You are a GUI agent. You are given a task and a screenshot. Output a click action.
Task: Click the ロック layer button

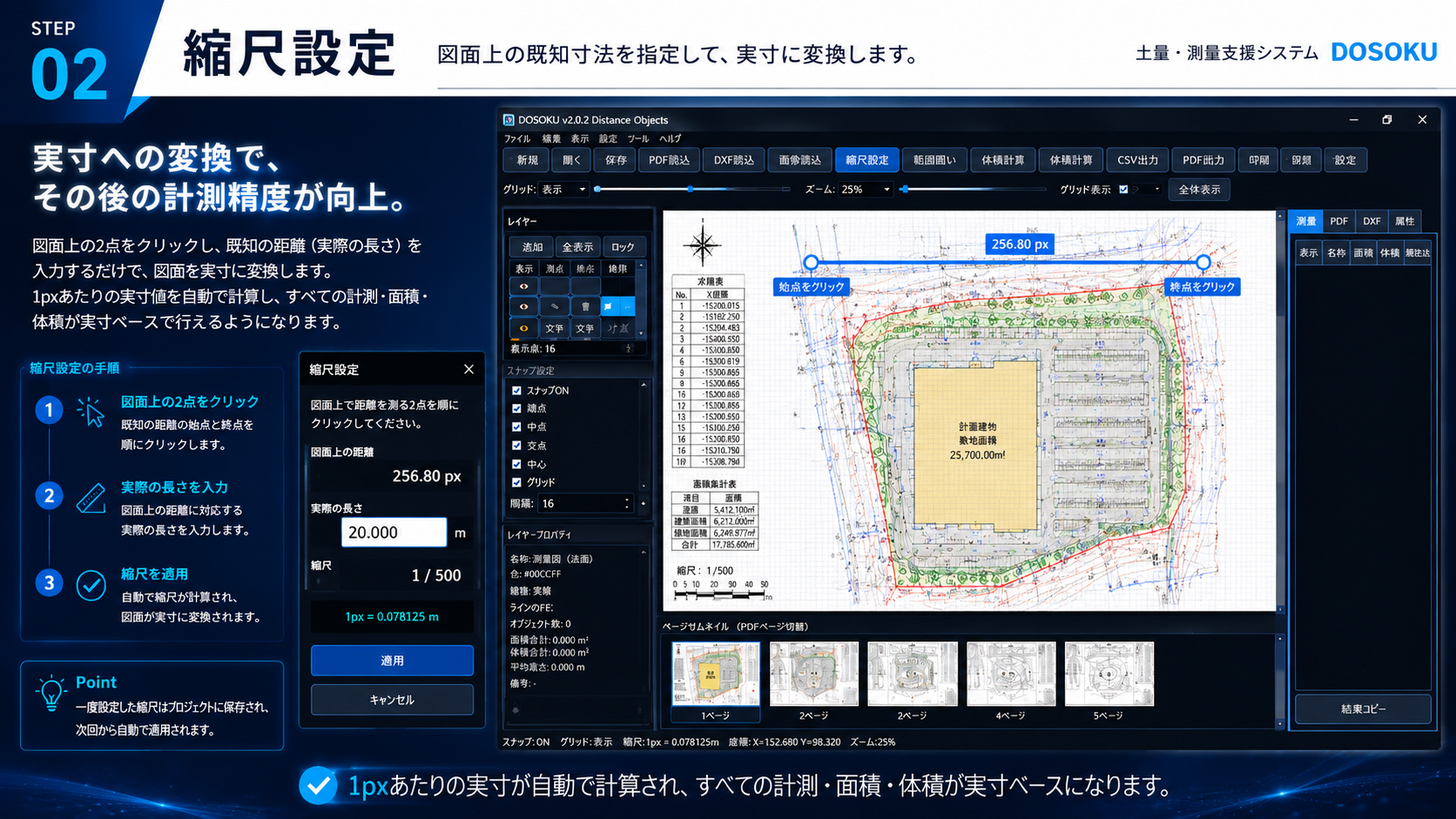click(623, 247)
